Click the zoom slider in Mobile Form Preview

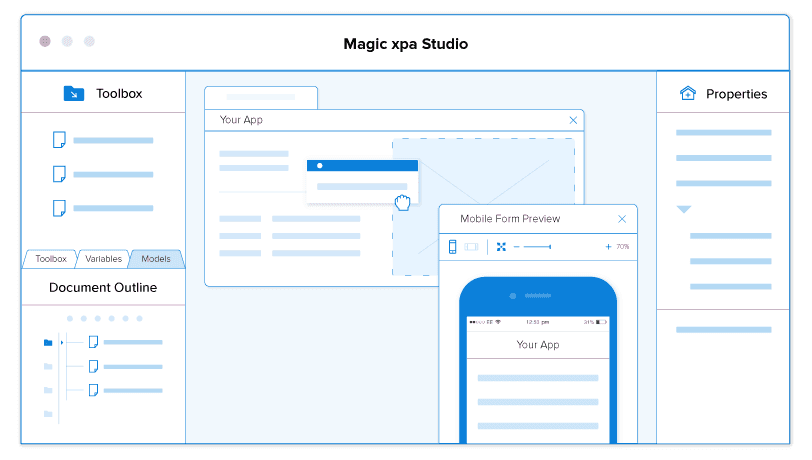pyautogui.click(x=538, y=247)
